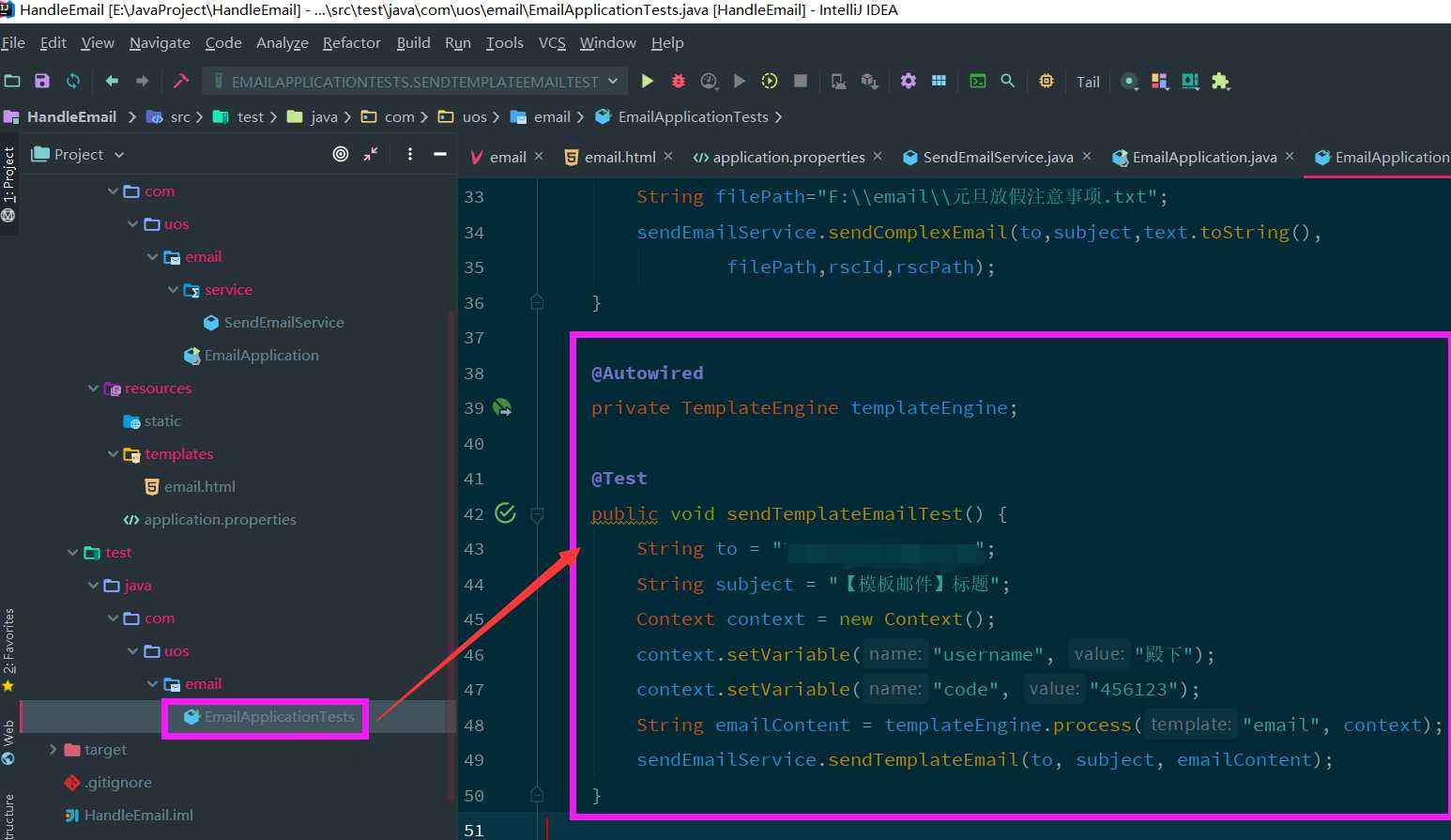Click HandleEmail in the breadcrumb bar

tap(71, 116)
